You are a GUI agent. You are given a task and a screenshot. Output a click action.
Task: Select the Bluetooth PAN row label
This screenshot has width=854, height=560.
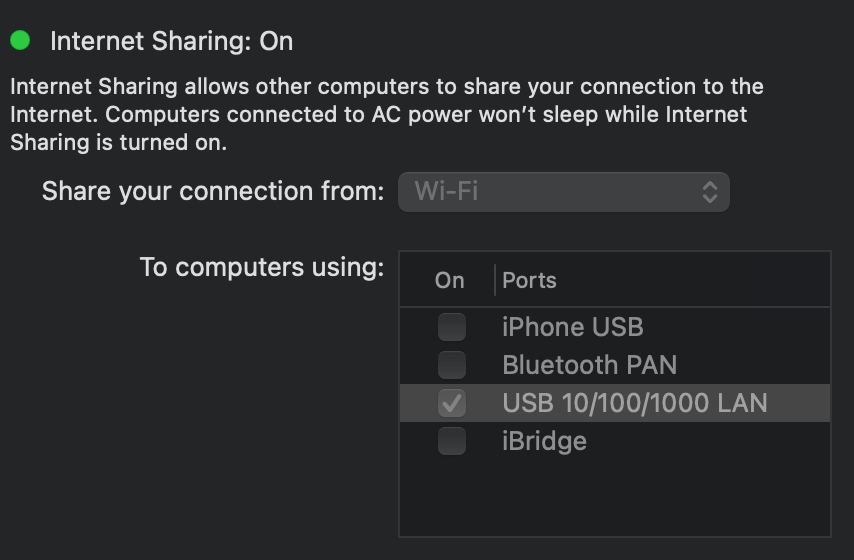tap(589, 365)
